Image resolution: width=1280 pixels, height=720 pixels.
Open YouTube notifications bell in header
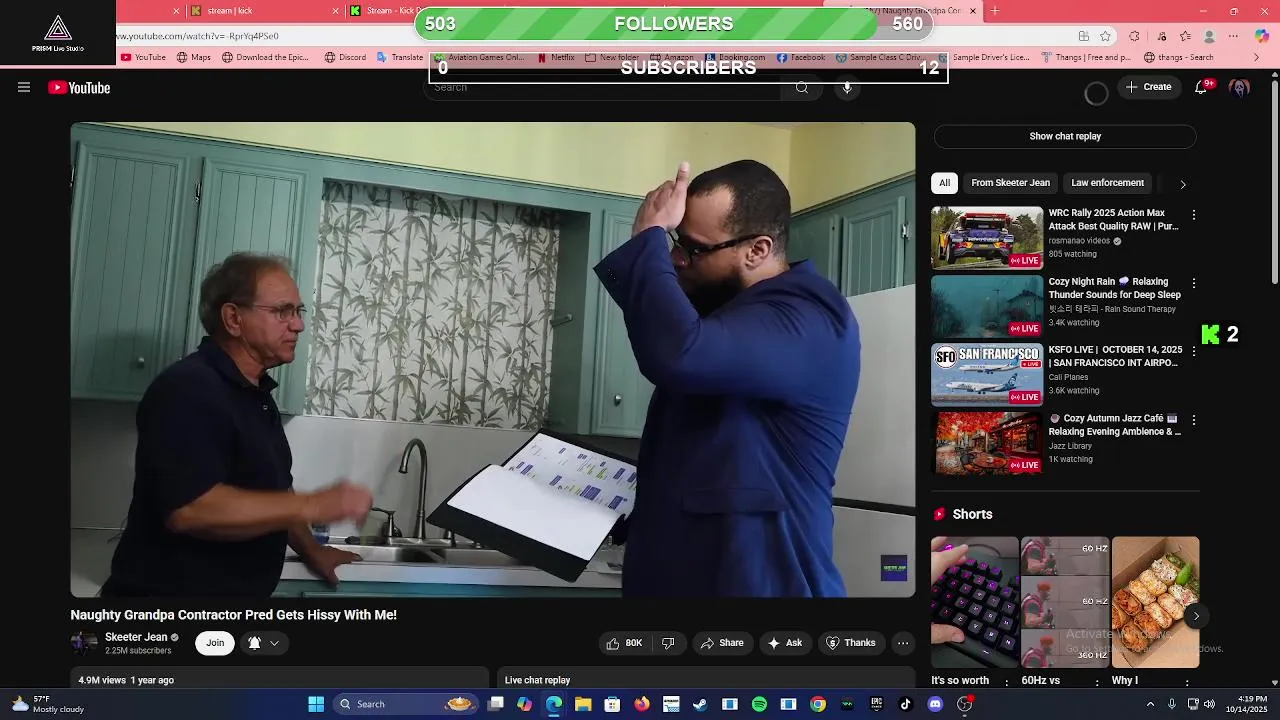click(1201, 88)
